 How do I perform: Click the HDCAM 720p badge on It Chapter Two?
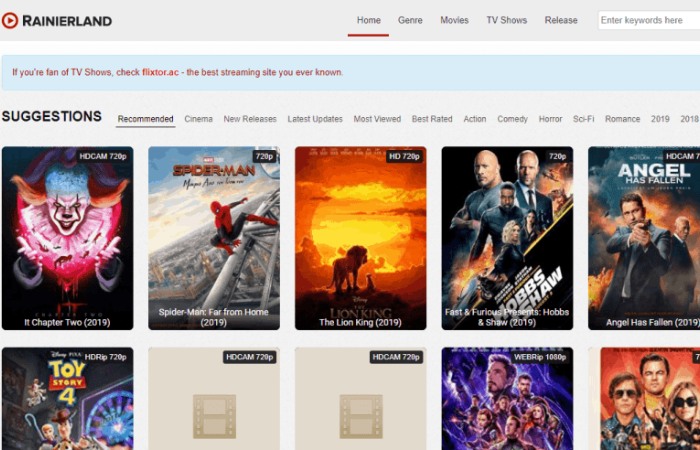coord(103,156)
